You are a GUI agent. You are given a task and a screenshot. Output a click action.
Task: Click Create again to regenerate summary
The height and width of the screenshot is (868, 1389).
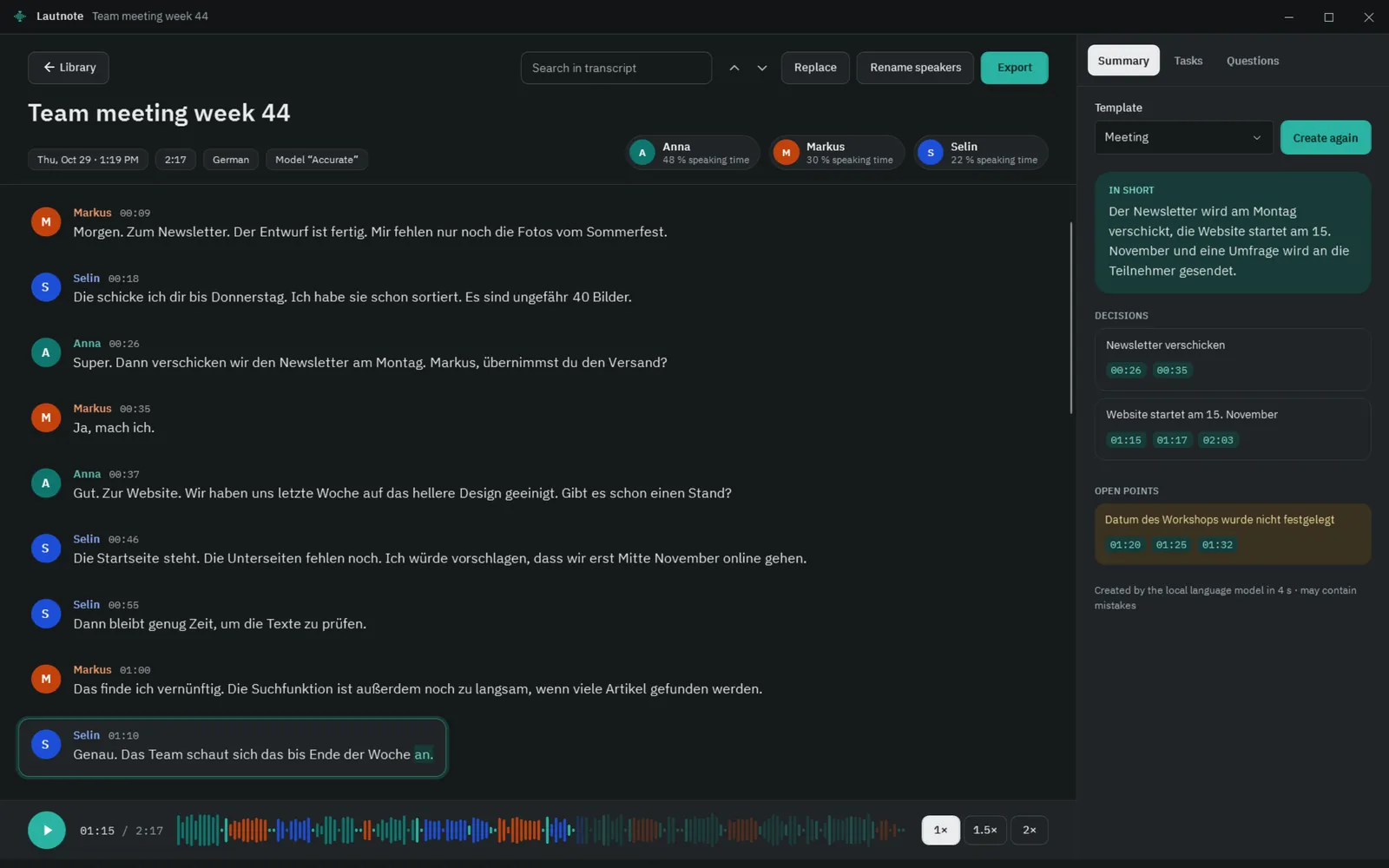tap(1325, 137)
